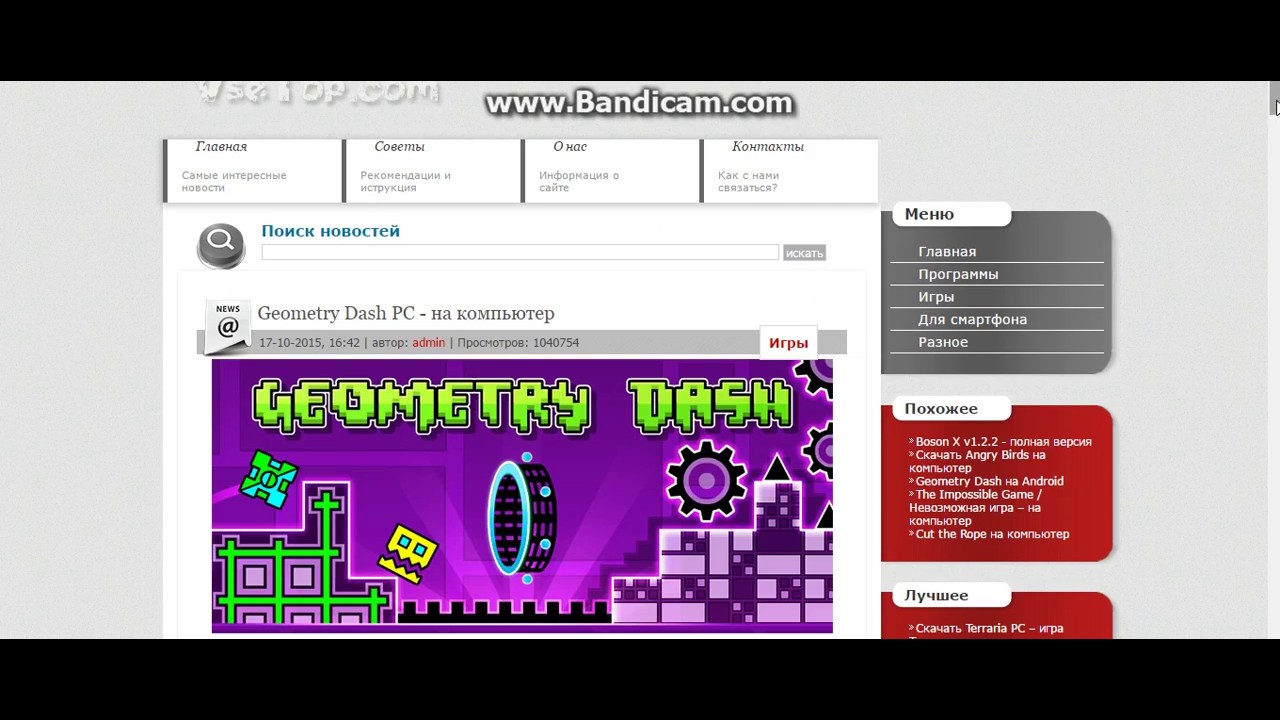Click the article date 17-10-2015, 16:42

click(309, 342)
